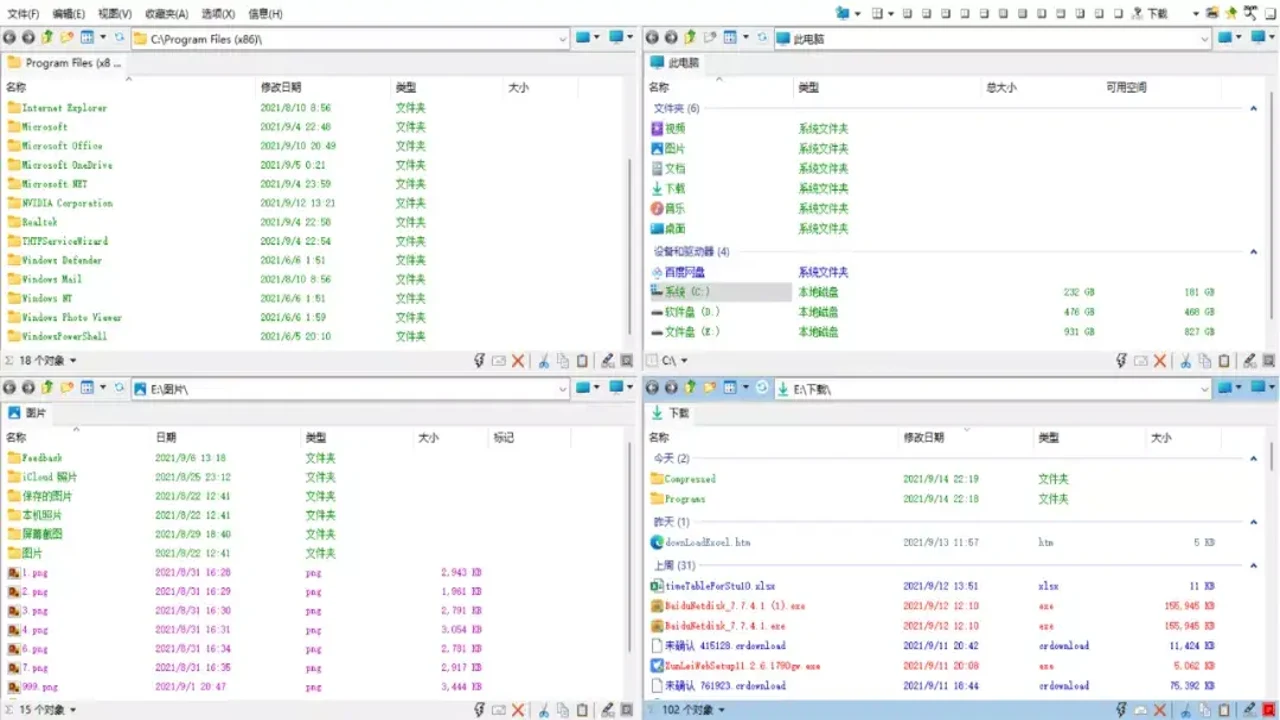Click the scissors cut icon under 此电脑 pane

click(x=1186, y=361)
